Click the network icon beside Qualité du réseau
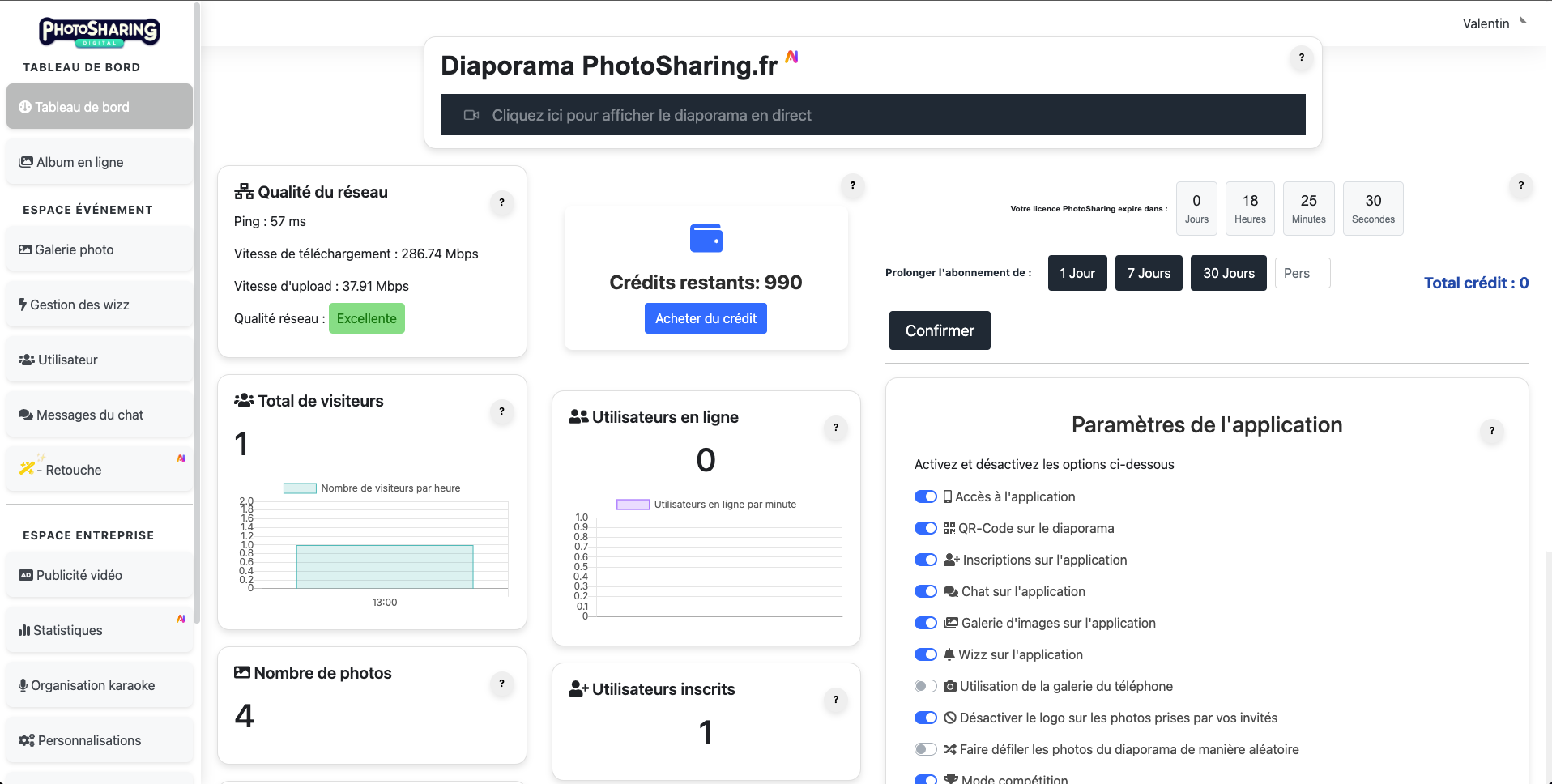 pos(244,192)
